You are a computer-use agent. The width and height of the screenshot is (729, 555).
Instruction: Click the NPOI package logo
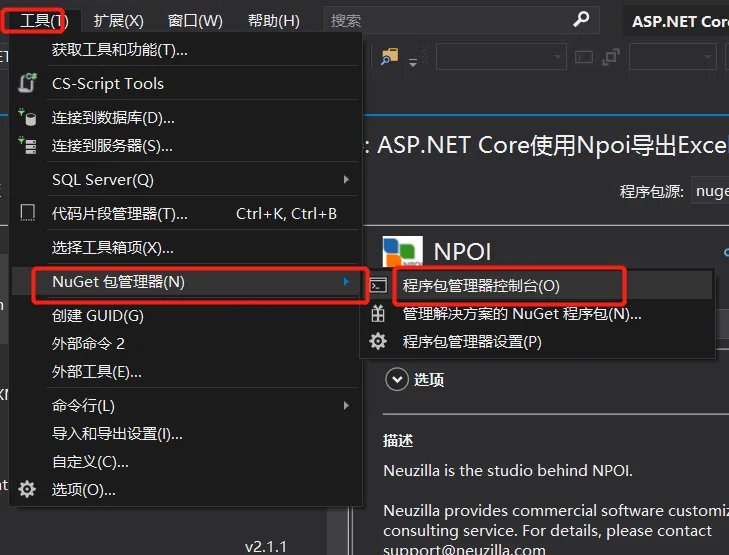403,251
